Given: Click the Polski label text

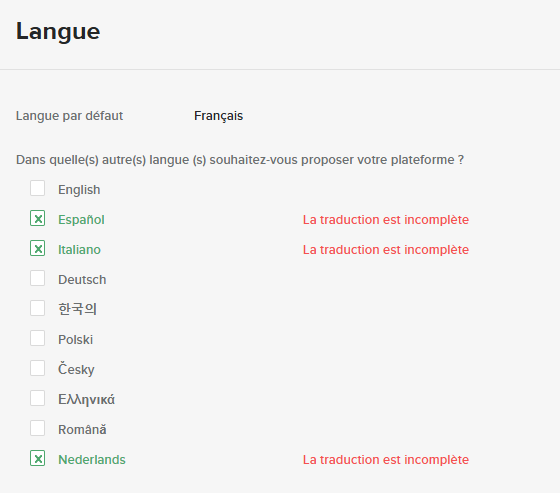Looking at the screenshot, I should (76, 340).
